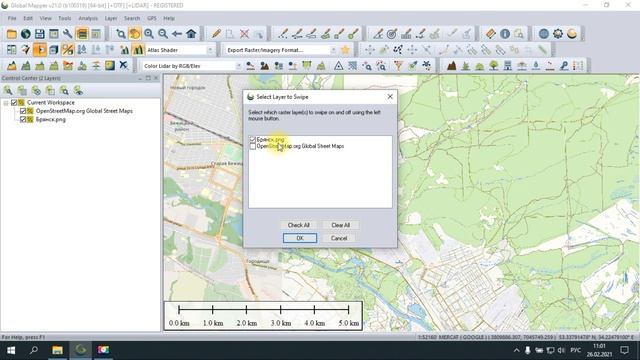Close the Select Layer to Swipe dialog
Image resolution: width=640 pixels, height=360 pixels.
390,97
